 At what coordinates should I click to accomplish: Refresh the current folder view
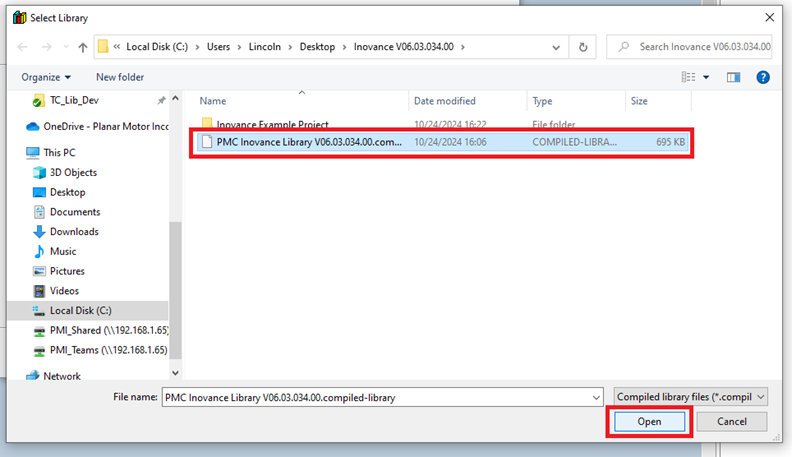click(583, 47)
